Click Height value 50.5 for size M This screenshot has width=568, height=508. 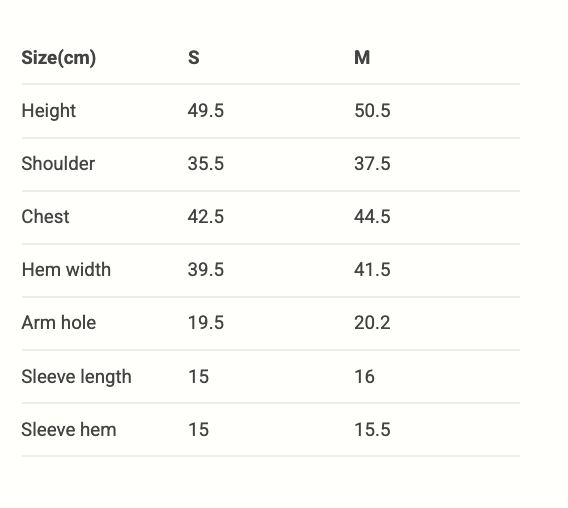click(x=372, y=111)
